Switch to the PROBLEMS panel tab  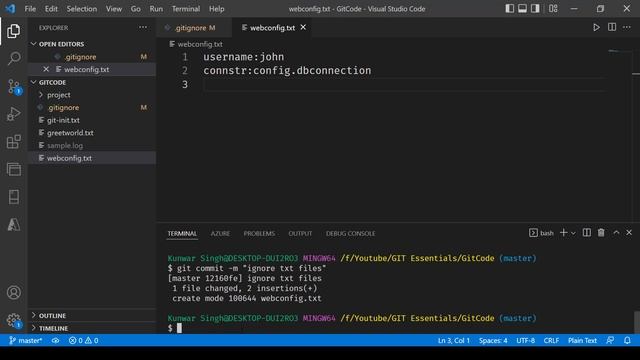point(259,233)
